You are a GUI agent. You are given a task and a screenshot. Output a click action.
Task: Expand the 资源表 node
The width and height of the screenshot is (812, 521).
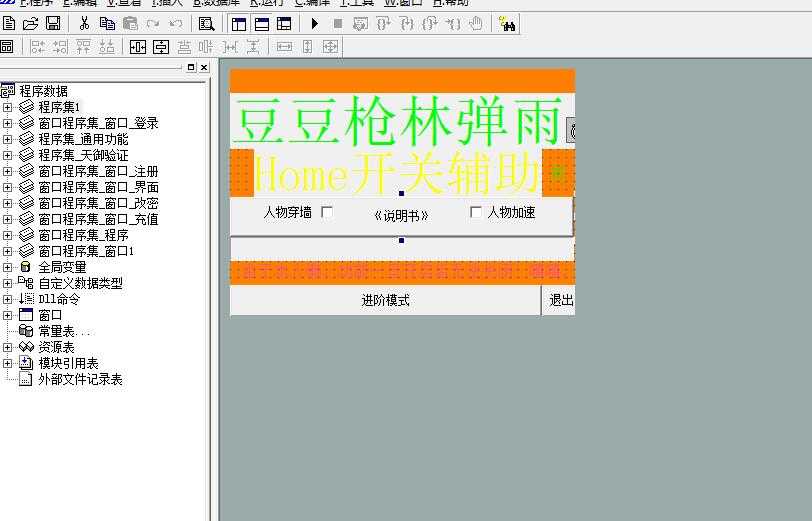click(7, 347)
